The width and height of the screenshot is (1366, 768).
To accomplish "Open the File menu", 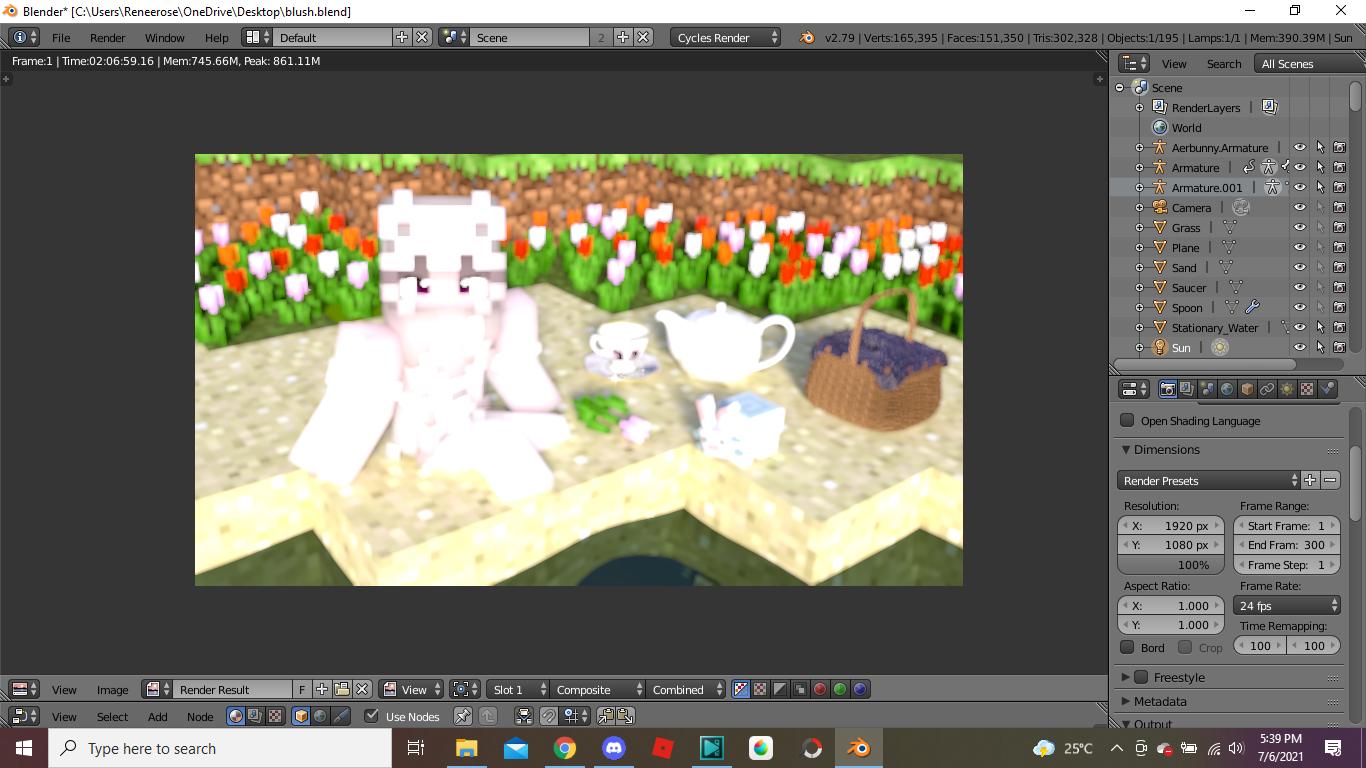I will tap(61, 37).
